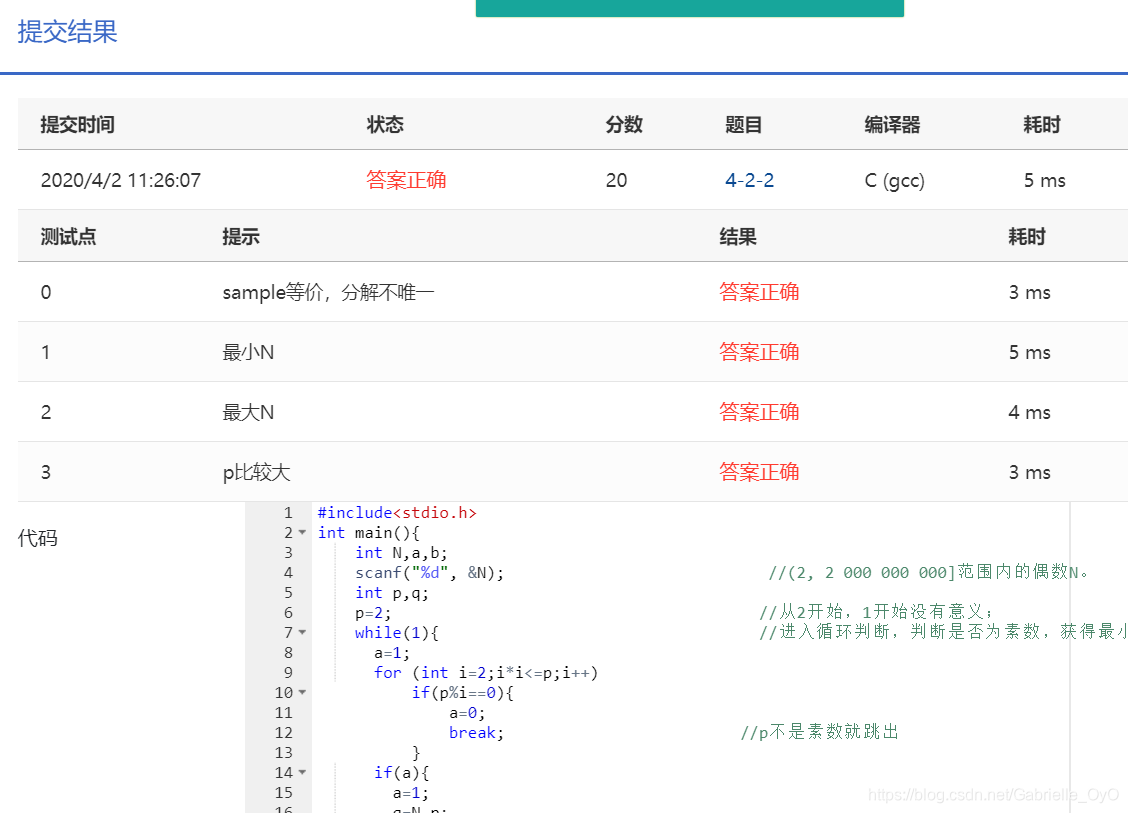Click the red 答案正确 submission status
Screen dimensions: 1128x813
click(406, 180)
